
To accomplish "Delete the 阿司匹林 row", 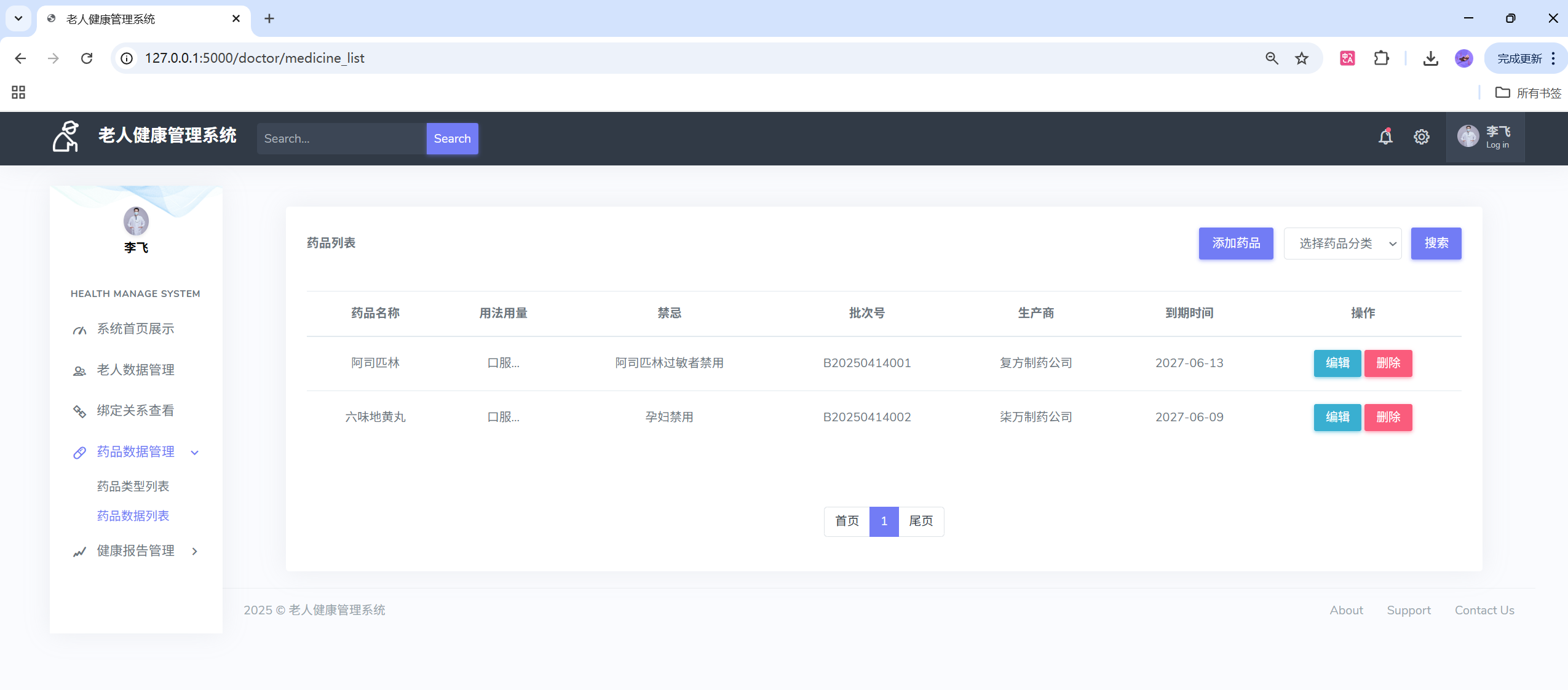I will pyautogui.click(x=1388, y=363).
